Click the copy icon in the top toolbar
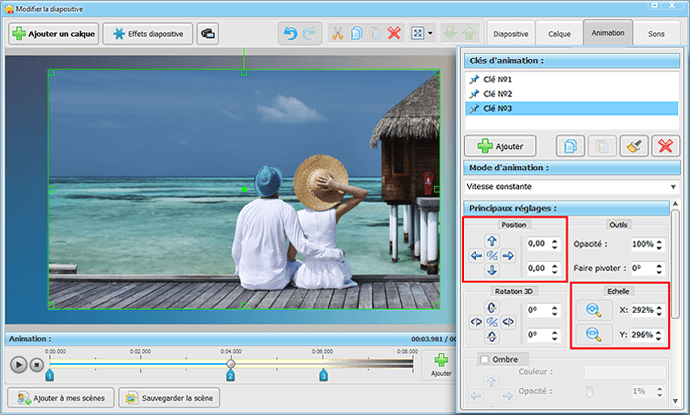 356,33
